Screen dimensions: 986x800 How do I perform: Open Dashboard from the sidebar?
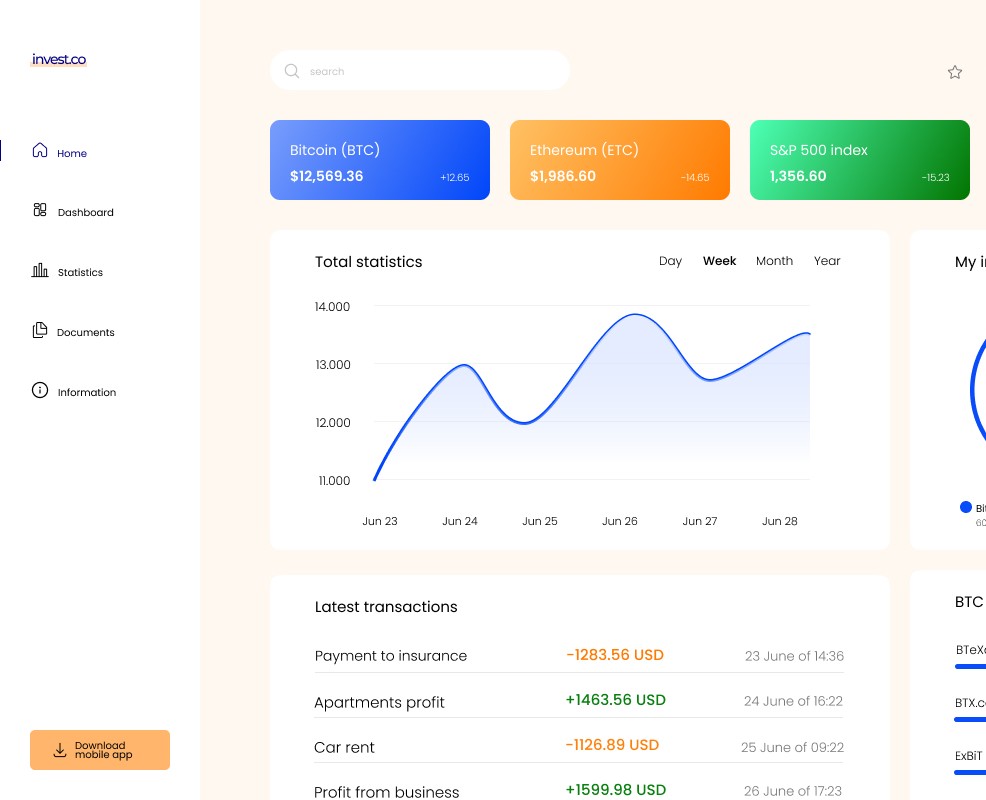point(86,213)
